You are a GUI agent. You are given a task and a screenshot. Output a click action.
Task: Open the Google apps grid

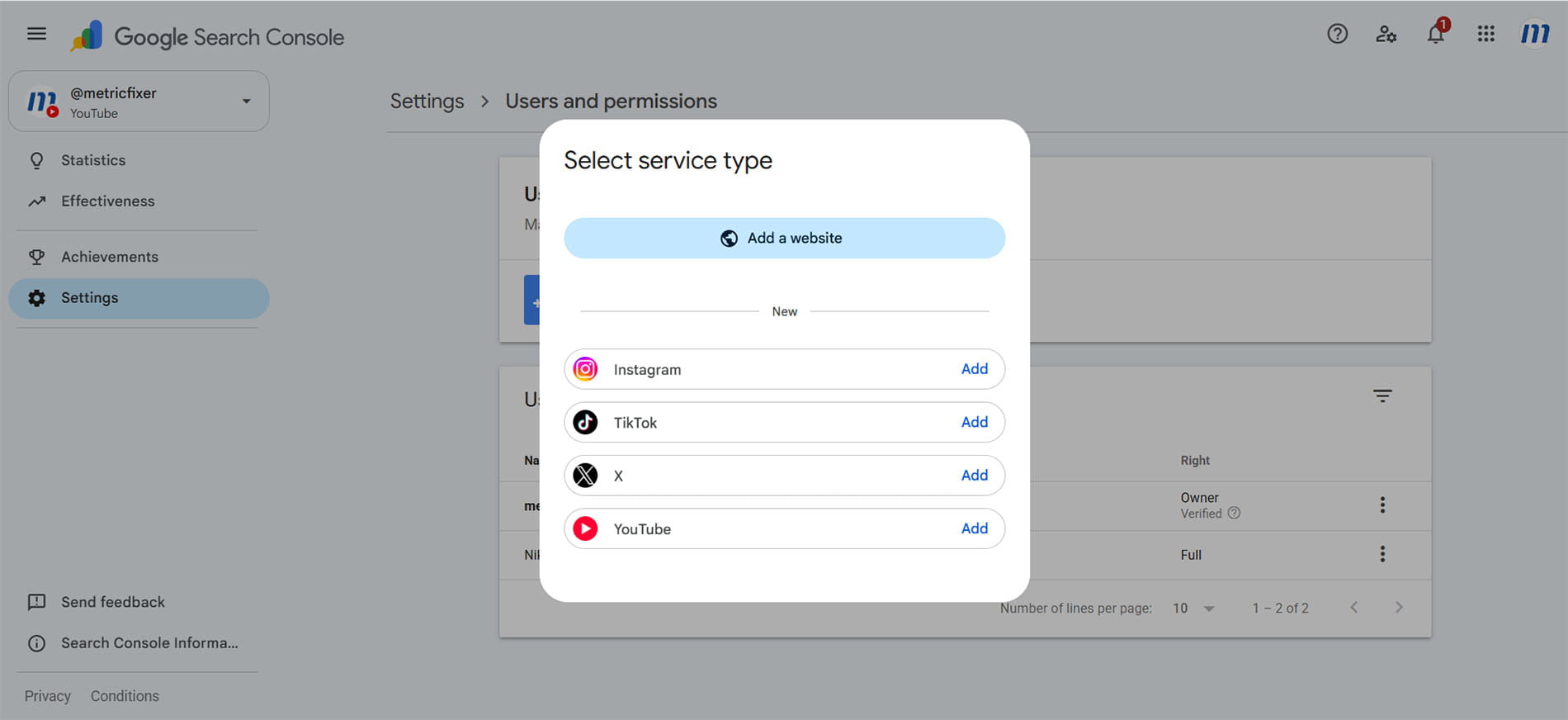coord(1485,34)
